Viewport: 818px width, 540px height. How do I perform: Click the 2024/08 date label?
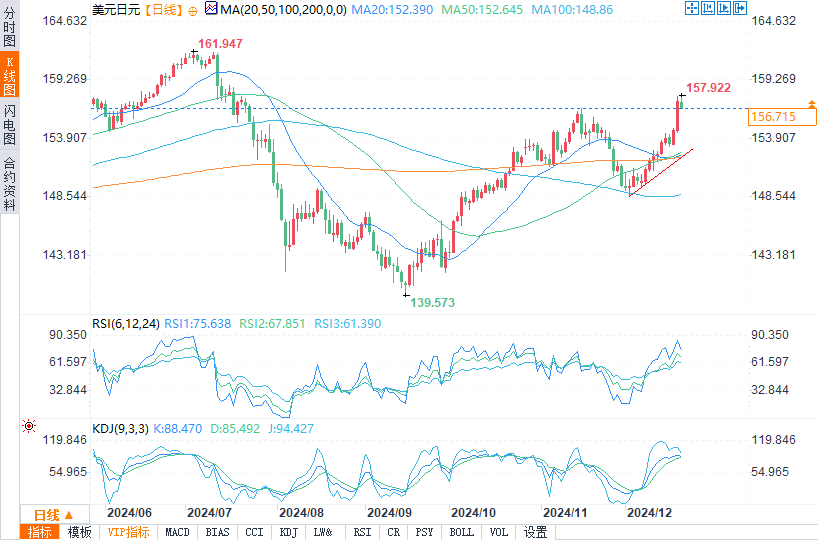(302, 513)
